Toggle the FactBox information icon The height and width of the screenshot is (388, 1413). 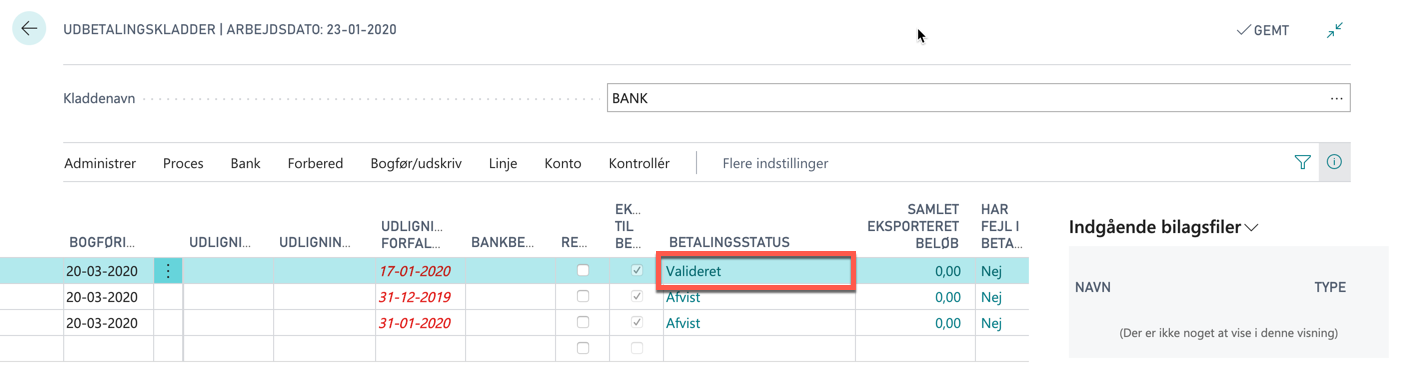[x=1334, y=162]
